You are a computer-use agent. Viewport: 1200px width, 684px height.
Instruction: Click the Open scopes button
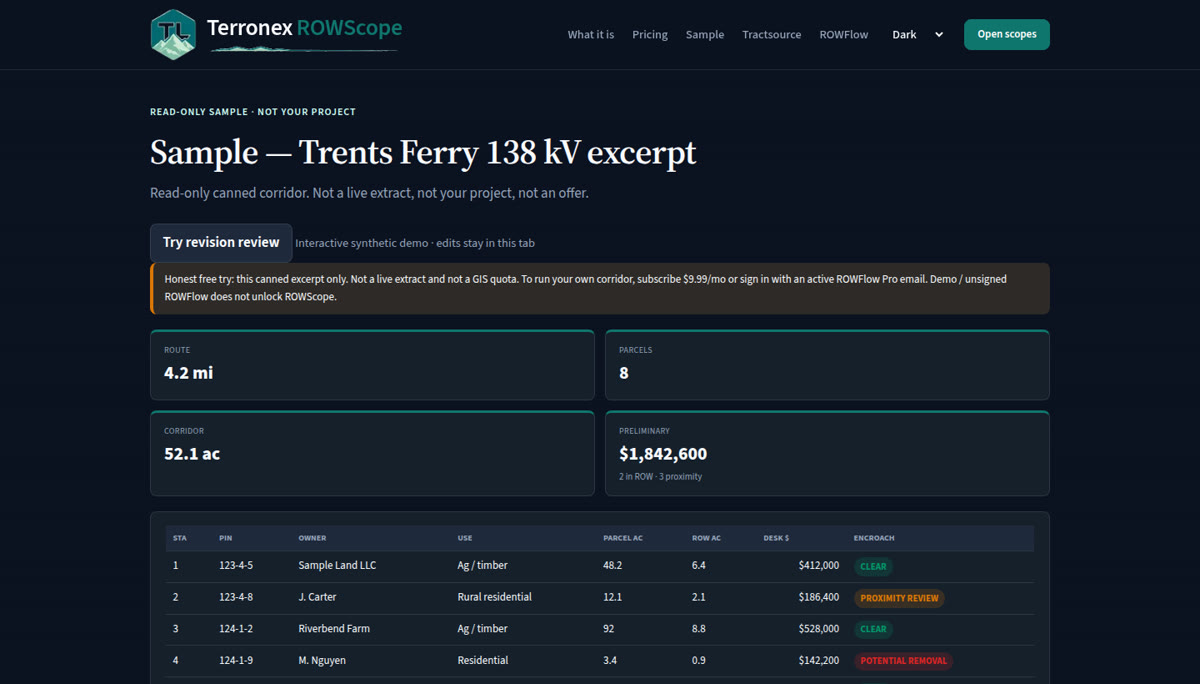1007,34
